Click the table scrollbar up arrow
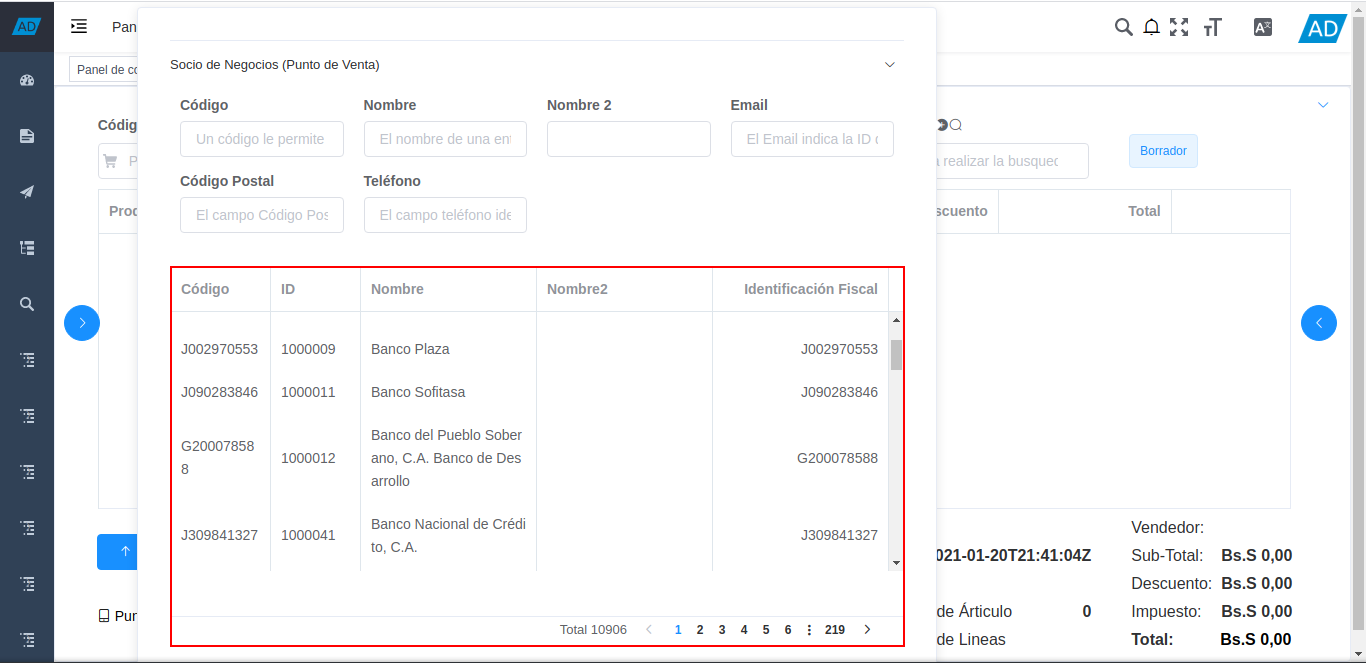 [896, 320]
